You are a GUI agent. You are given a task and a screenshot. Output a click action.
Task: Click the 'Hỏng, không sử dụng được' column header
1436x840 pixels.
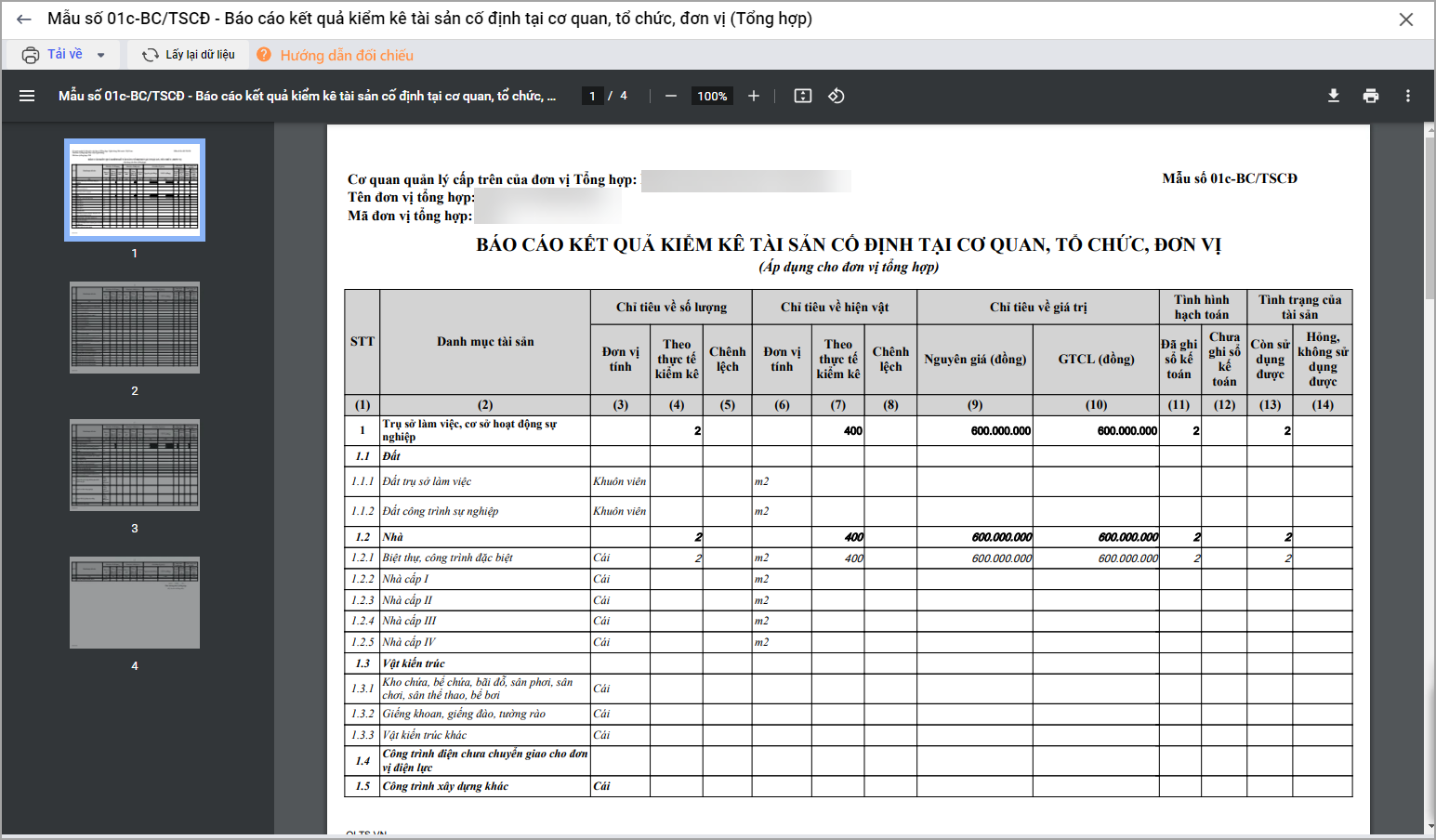click(1323, 360)
